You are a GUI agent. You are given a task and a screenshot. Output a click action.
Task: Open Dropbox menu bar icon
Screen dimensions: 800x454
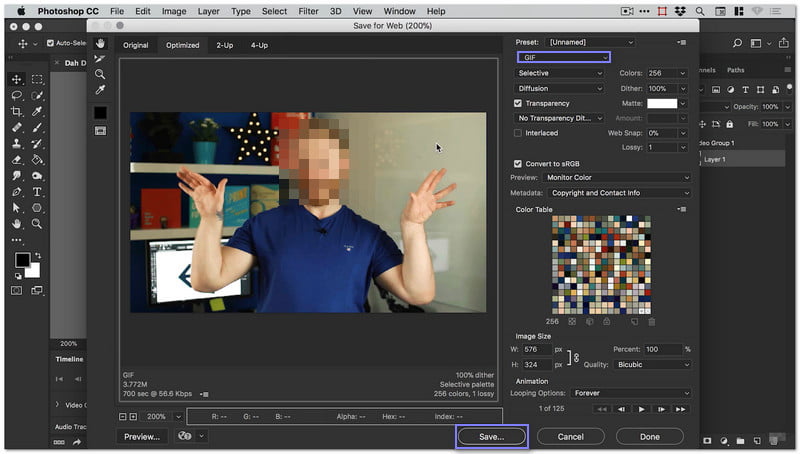(680, 11)
